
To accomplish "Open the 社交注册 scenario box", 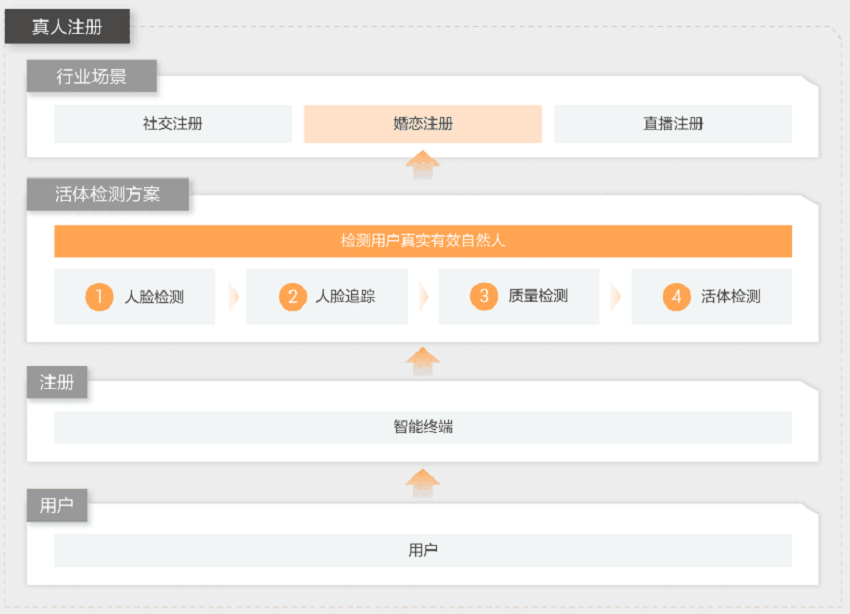I will pos(173,124).
